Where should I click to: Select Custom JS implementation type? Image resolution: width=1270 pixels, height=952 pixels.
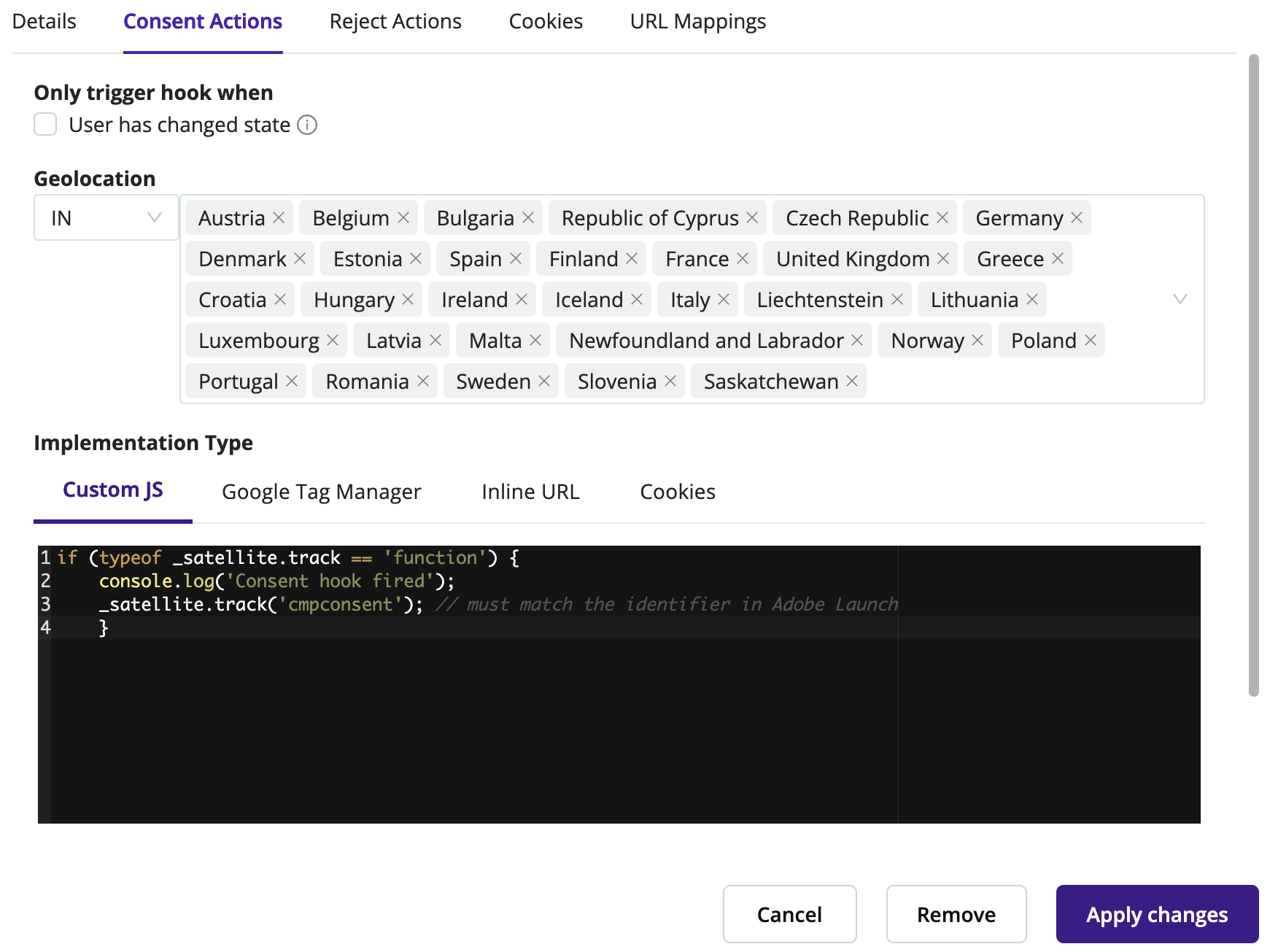click(x=113, y=490)
